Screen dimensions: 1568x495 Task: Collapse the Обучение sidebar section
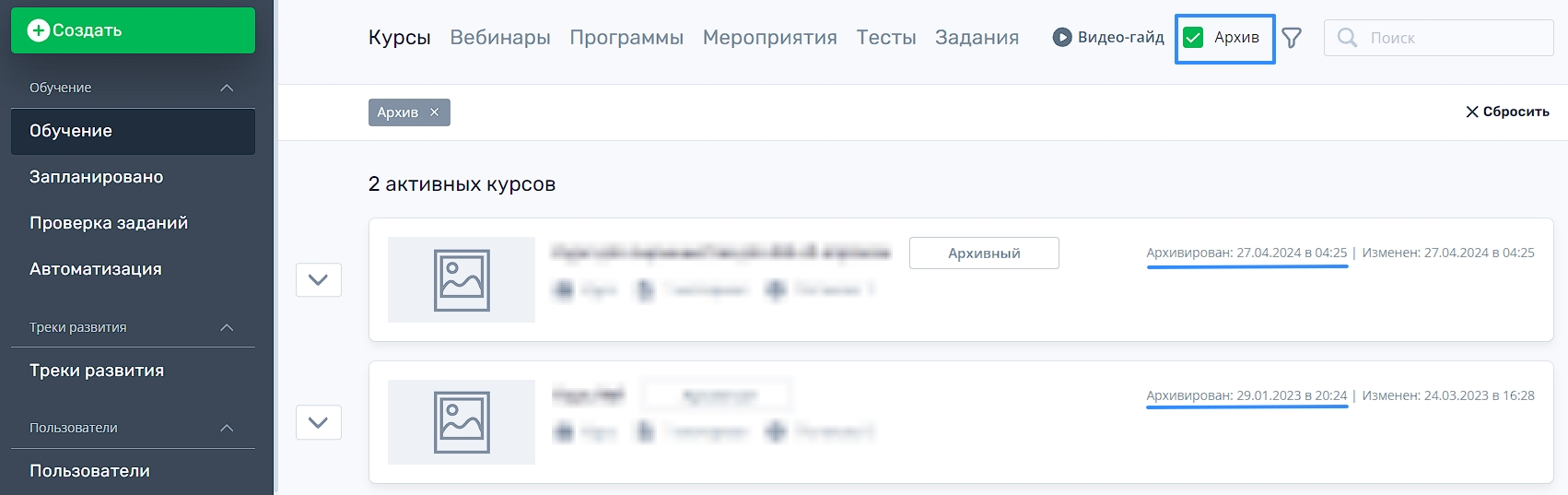click(227, 88)
